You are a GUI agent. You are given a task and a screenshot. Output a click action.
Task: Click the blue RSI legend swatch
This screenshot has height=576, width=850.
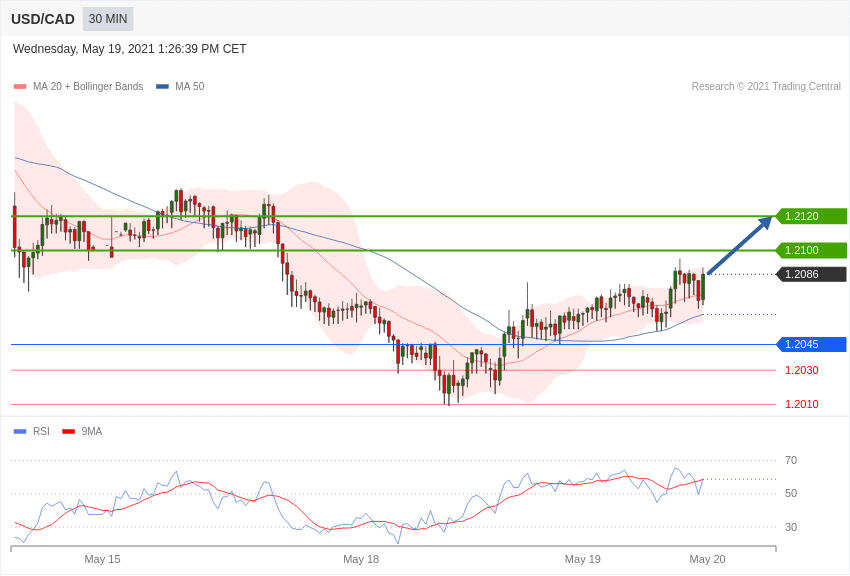coord(20,432)
